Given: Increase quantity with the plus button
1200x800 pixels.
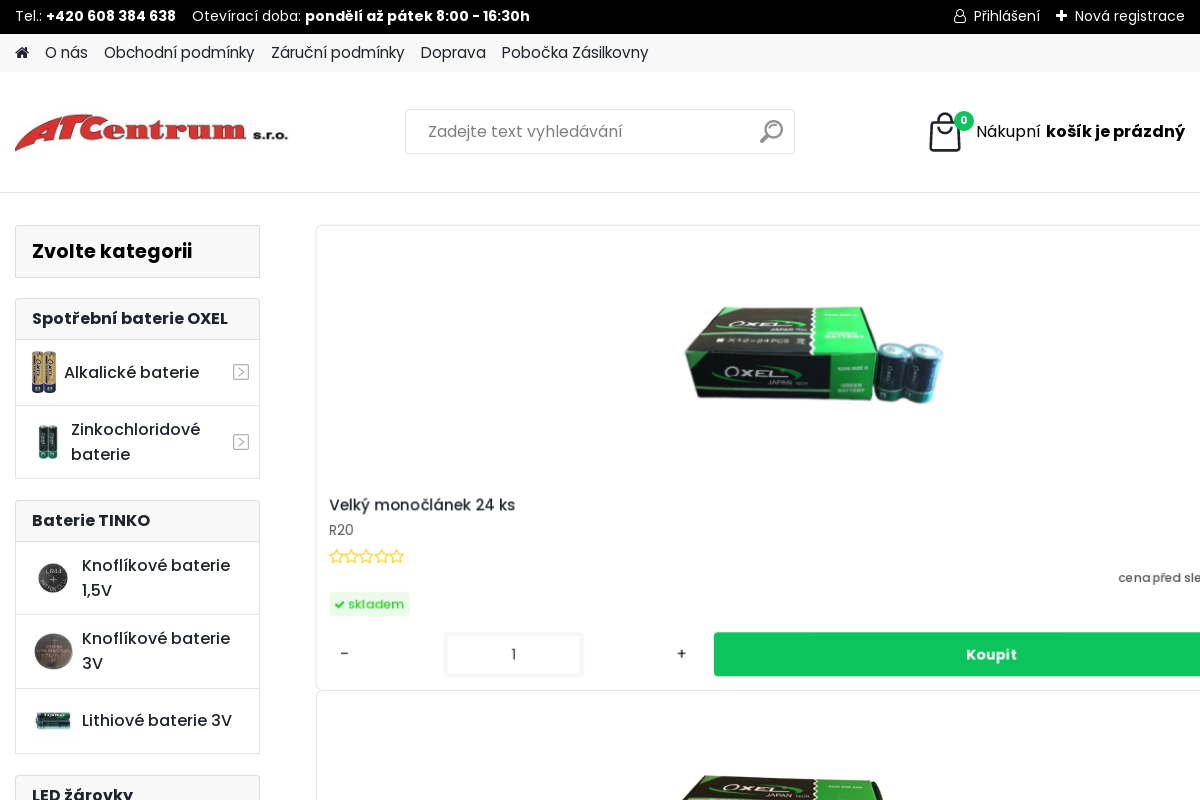Looking at the screenshot, I should (681, 654).
